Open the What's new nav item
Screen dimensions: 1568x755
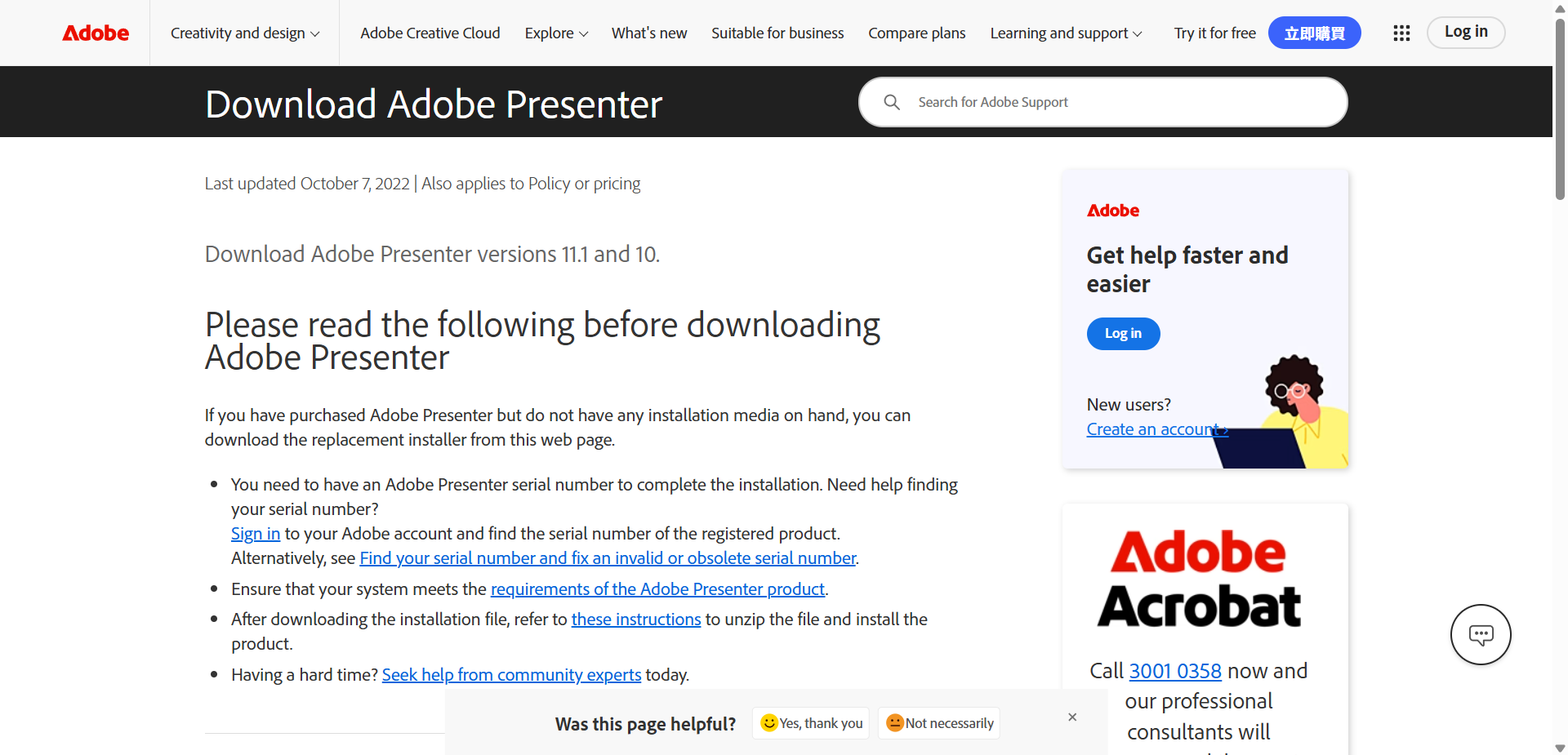[649, 33]
